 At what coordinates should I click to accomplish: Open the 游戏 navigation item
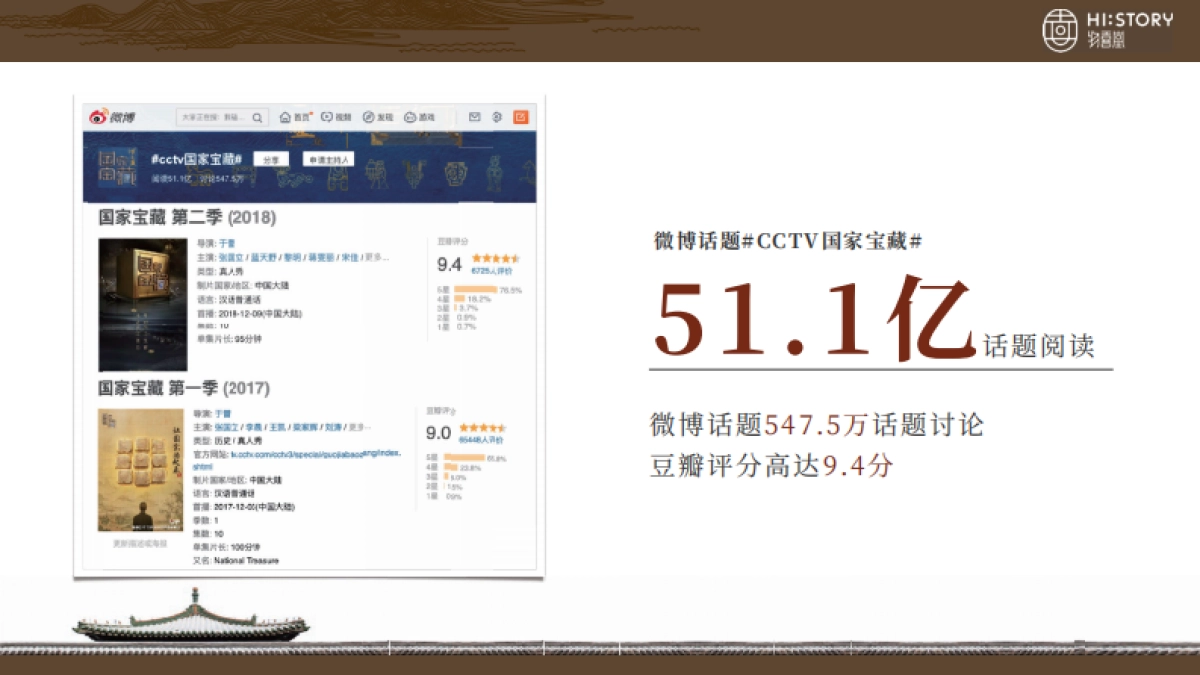(x=410, y=118)
